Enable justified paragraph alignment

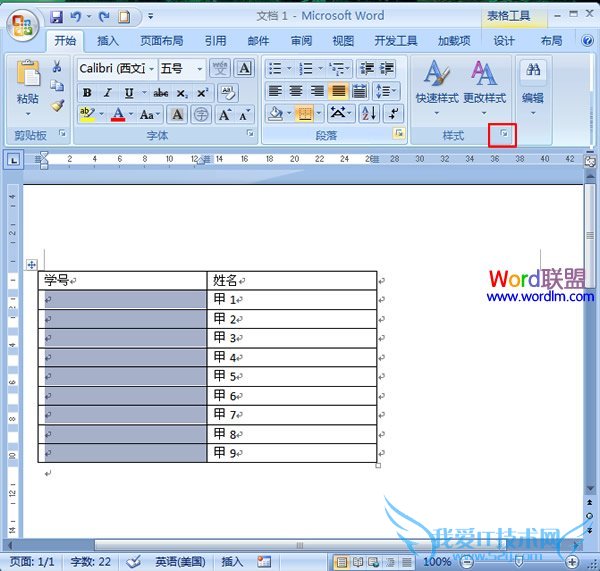pyautogui.click(x=340, y=91)
